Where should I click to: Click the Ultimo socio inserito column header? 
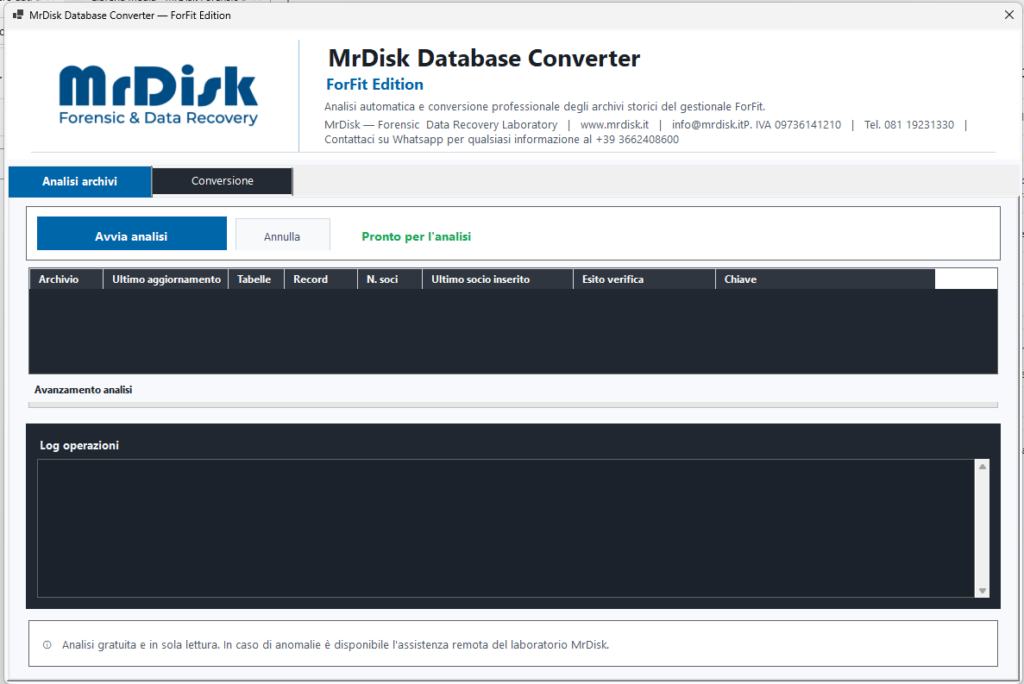click(x=498, y=279)
